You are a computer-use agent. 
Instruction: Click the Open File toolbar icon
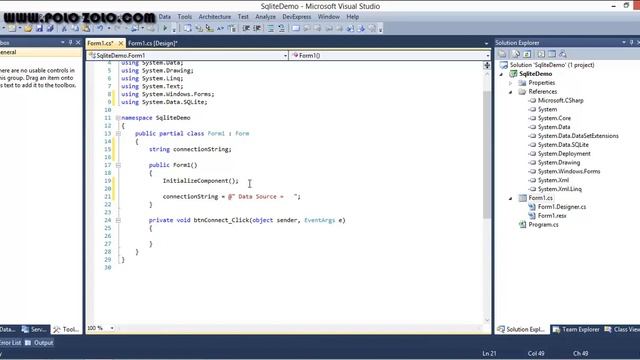coord(28,29)
